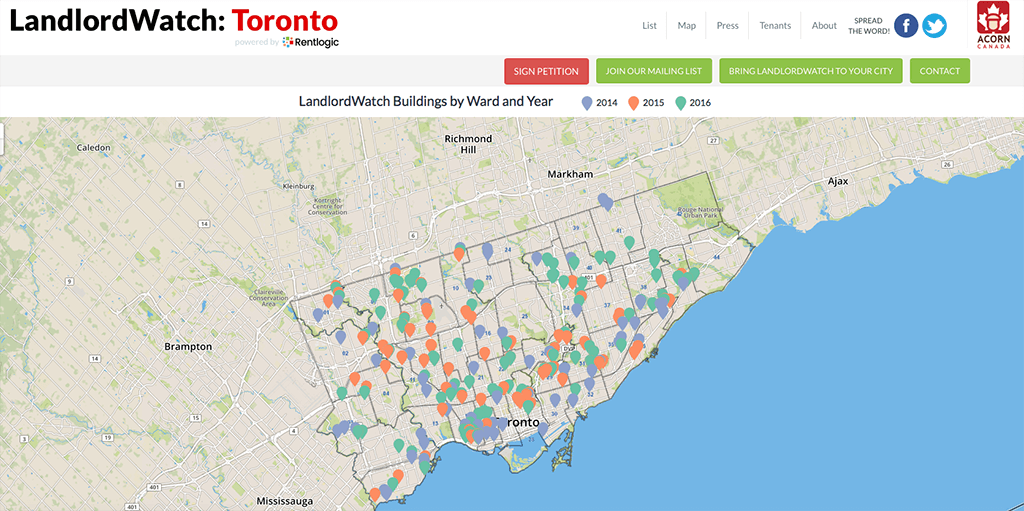1024x511 pixels.
Task: Select the purple marker beside ward 24 label
Action: click(487, 249)
